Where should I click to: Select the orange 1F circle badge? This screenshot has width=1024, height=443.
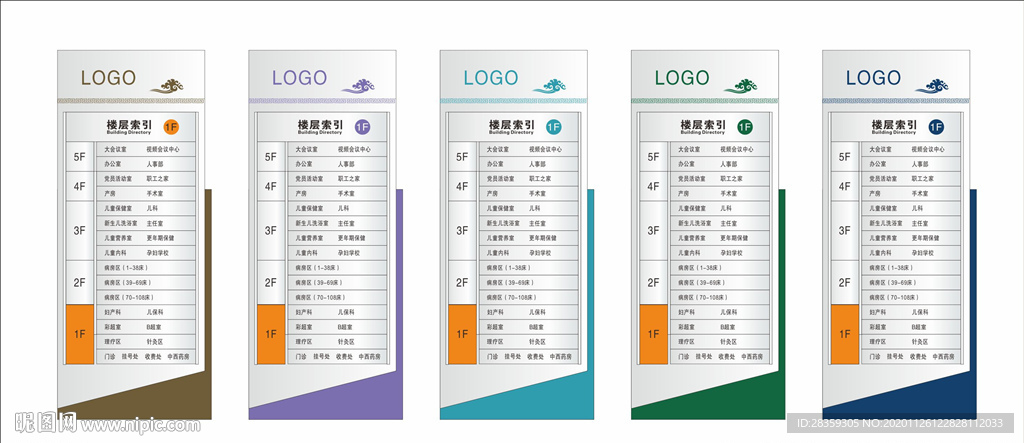(x=171, y=126)
